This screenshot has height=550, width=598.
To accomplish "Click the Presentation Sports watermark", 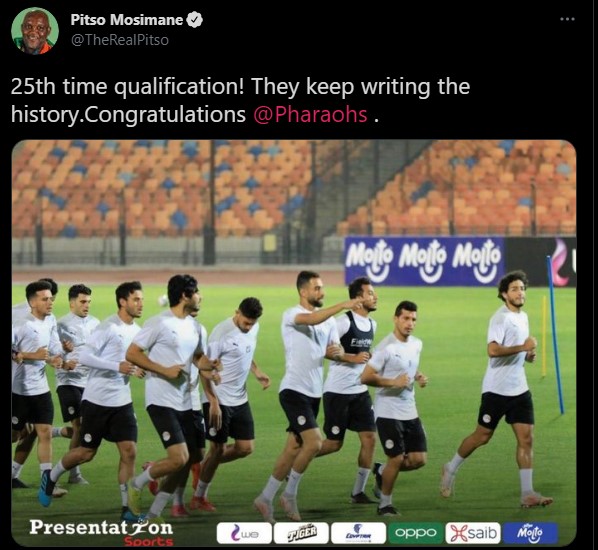I will tap(101, 532).
